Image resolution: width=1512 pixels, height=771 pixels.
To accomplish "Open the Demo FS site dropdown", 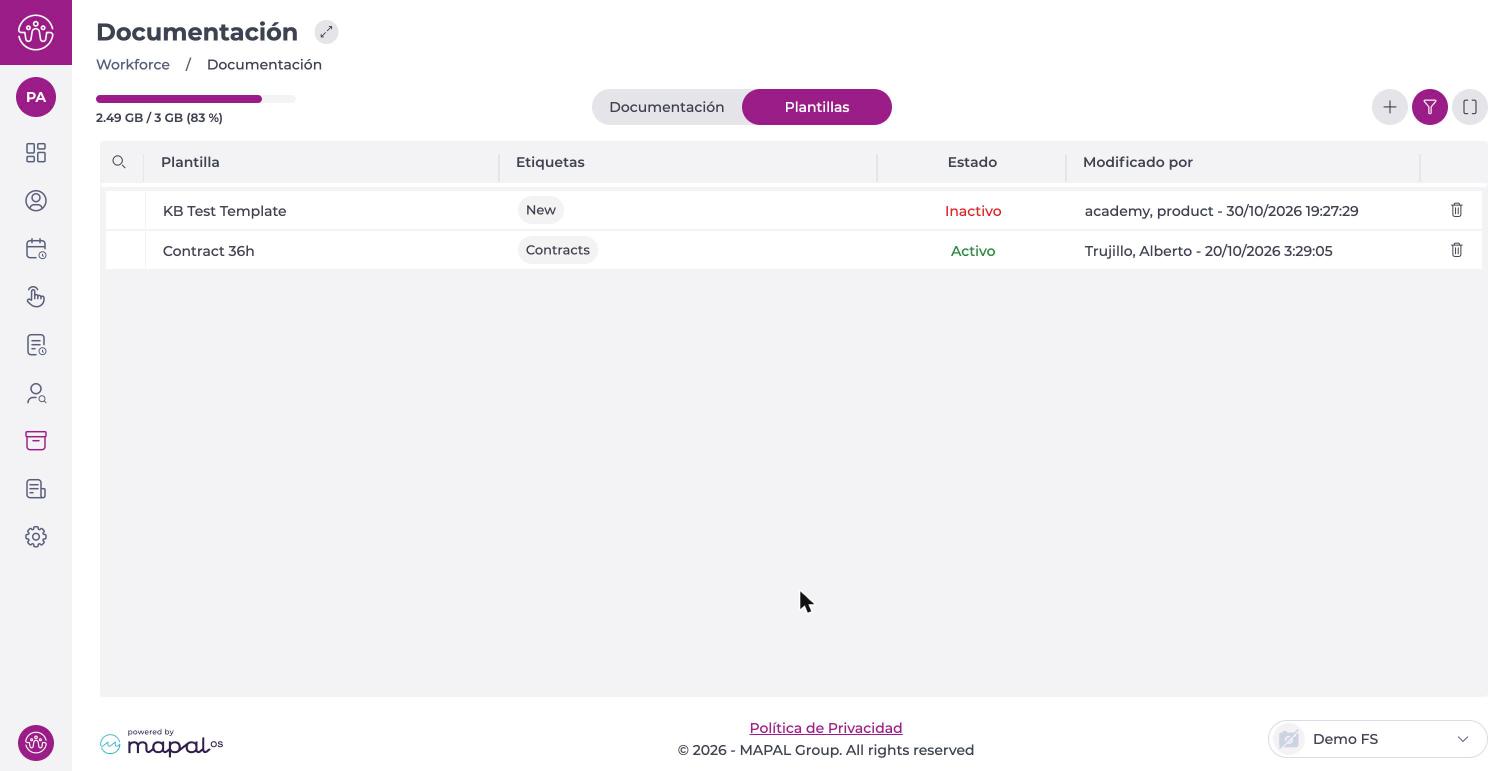I will [x=1378, y=739].
